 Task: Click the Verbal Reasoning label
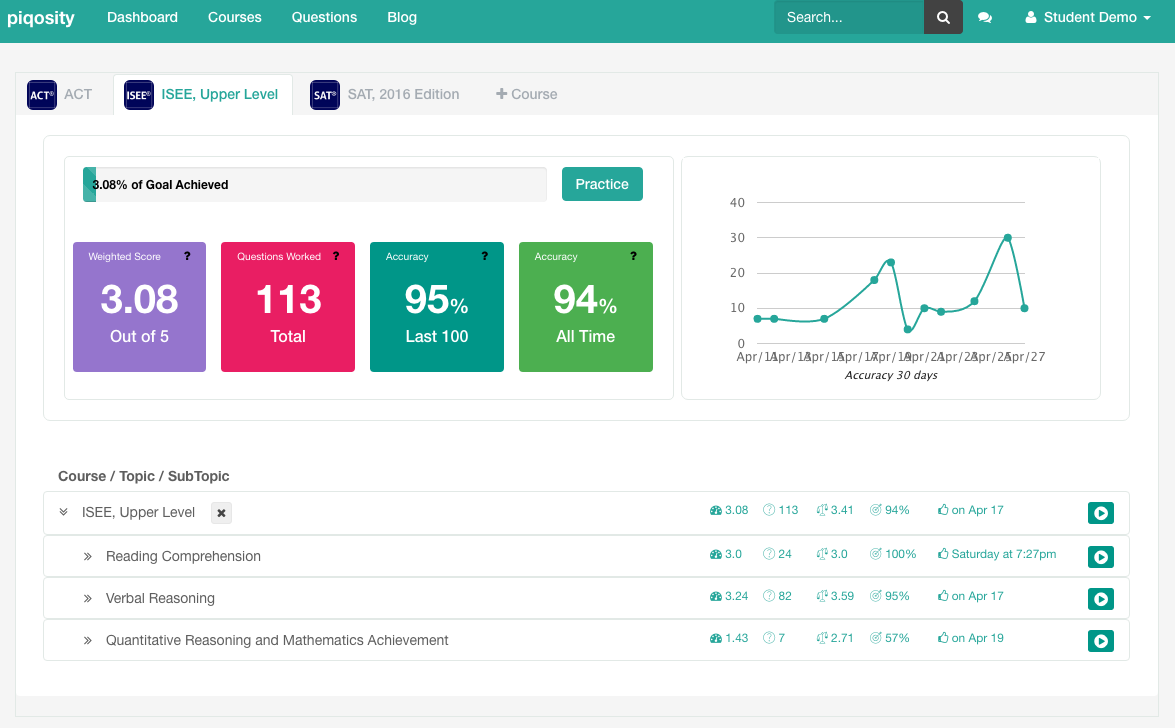click(x=160, y=598)
